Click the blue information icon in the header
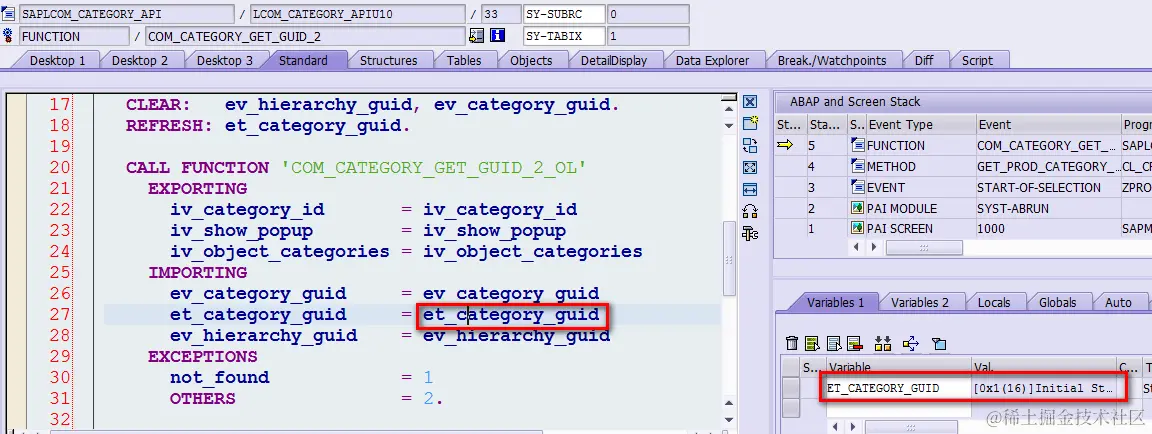1152x434 pixels. 497,35
